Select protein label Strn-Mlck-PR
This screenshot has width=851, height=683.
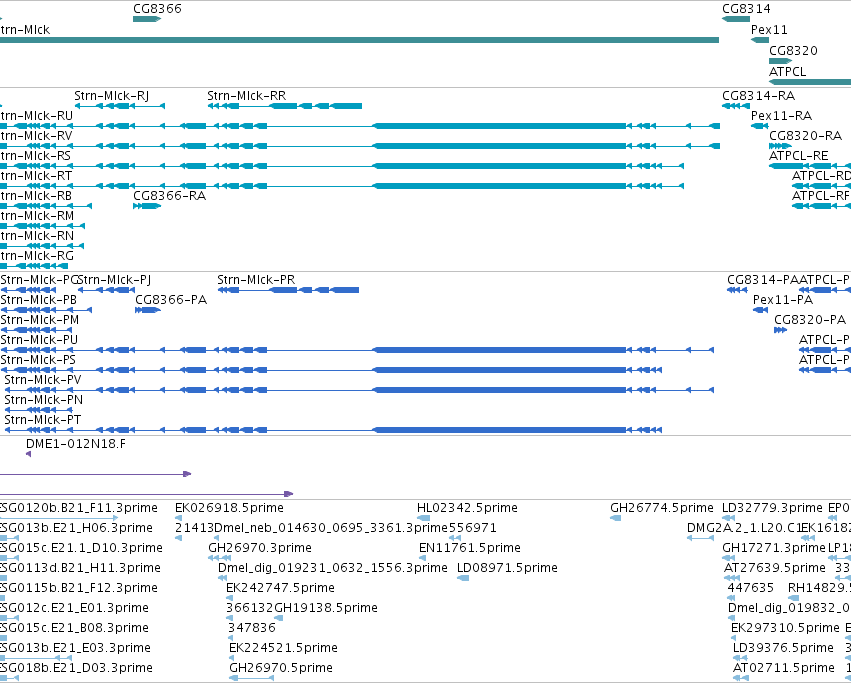[256, 280]
